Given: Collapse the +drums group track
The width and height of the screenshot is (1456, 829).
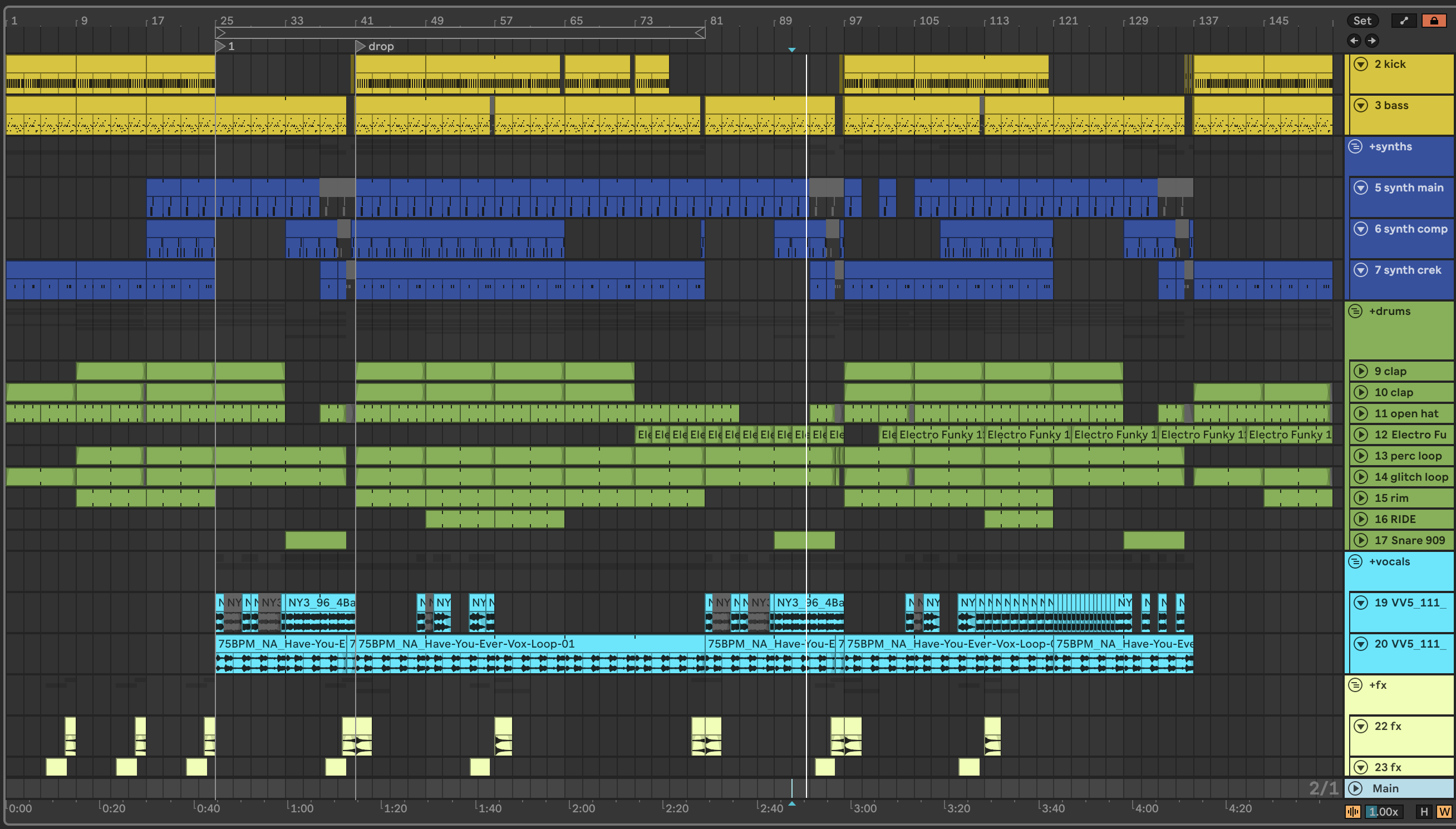Looking at the screenshot, I should tap(1355, 311).
